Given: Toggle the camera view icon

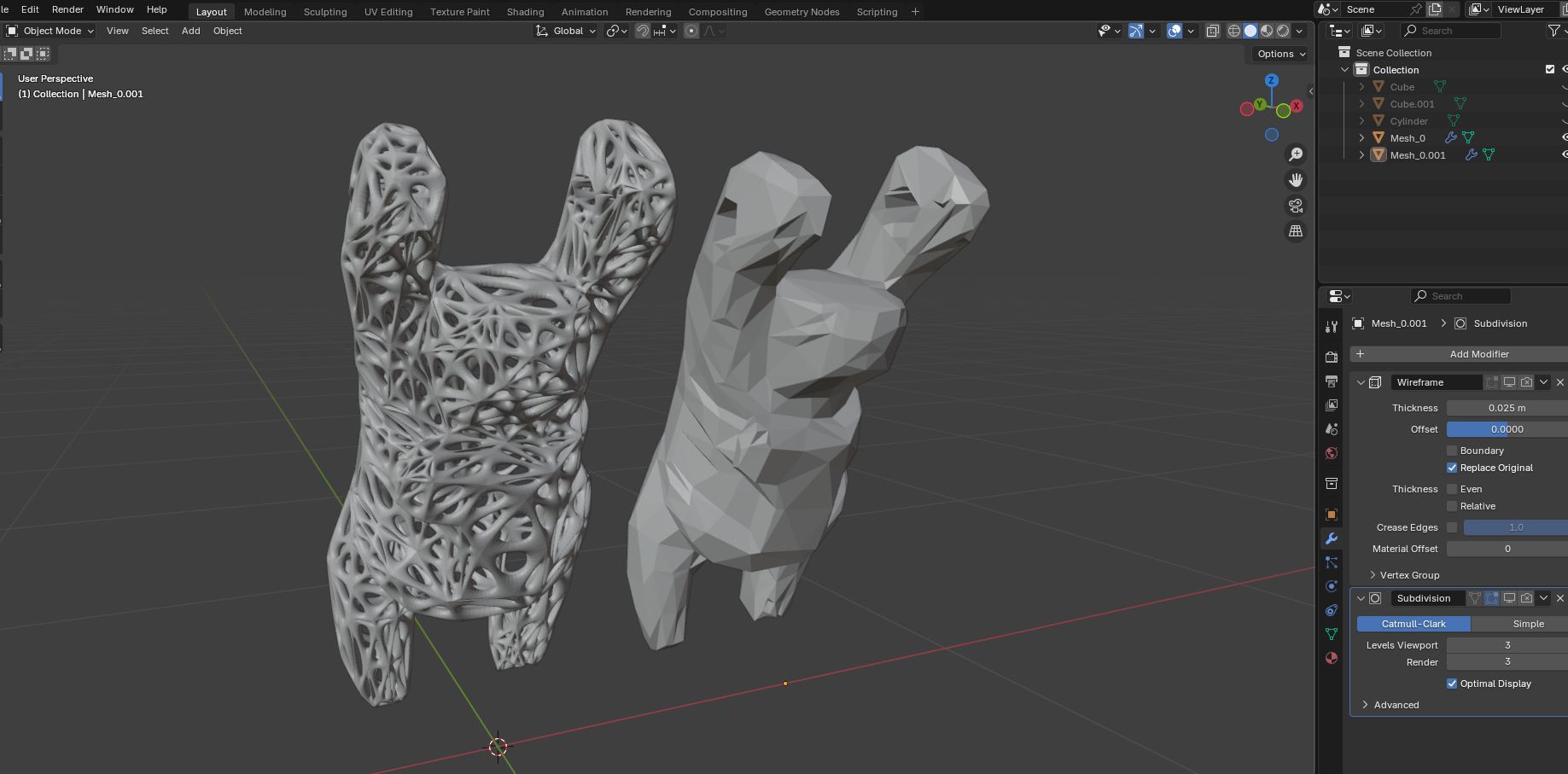Looking at the screenshot, I should click(x=1296, y=206).
